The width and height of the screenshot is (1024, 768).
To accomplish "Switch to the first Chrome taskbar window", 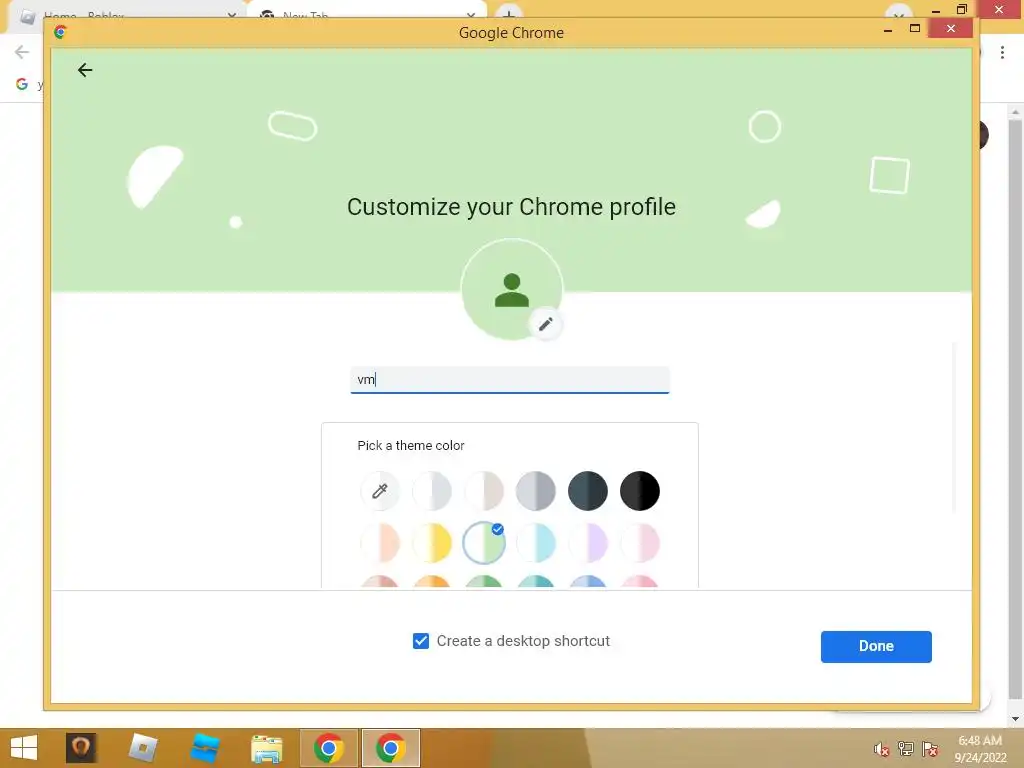I will click(x=328, y=748).
